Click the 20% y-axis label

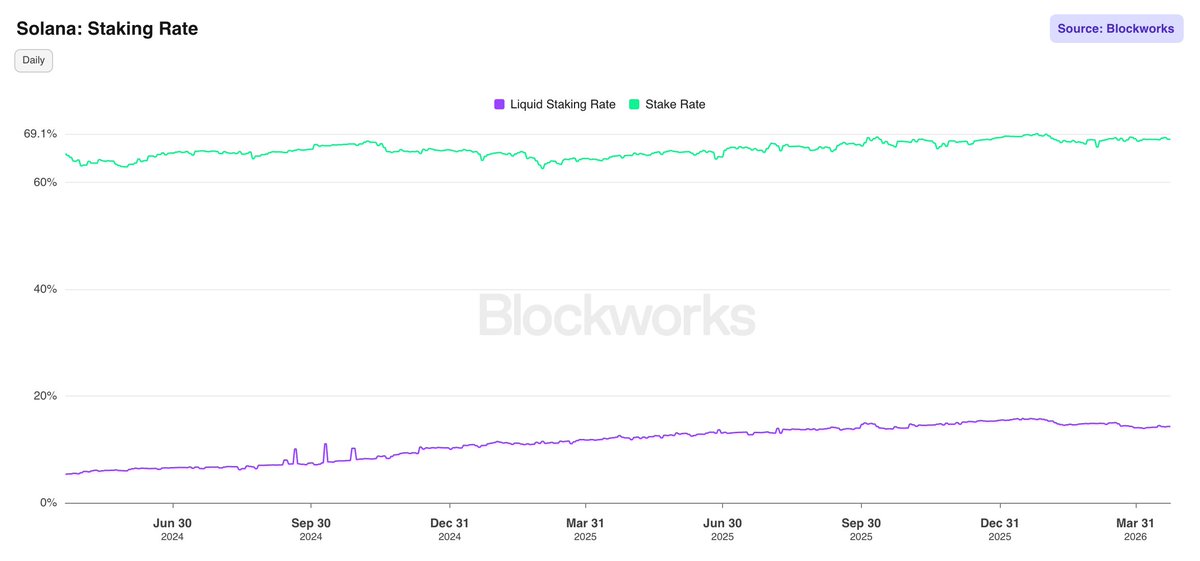[x=46, y=396]
